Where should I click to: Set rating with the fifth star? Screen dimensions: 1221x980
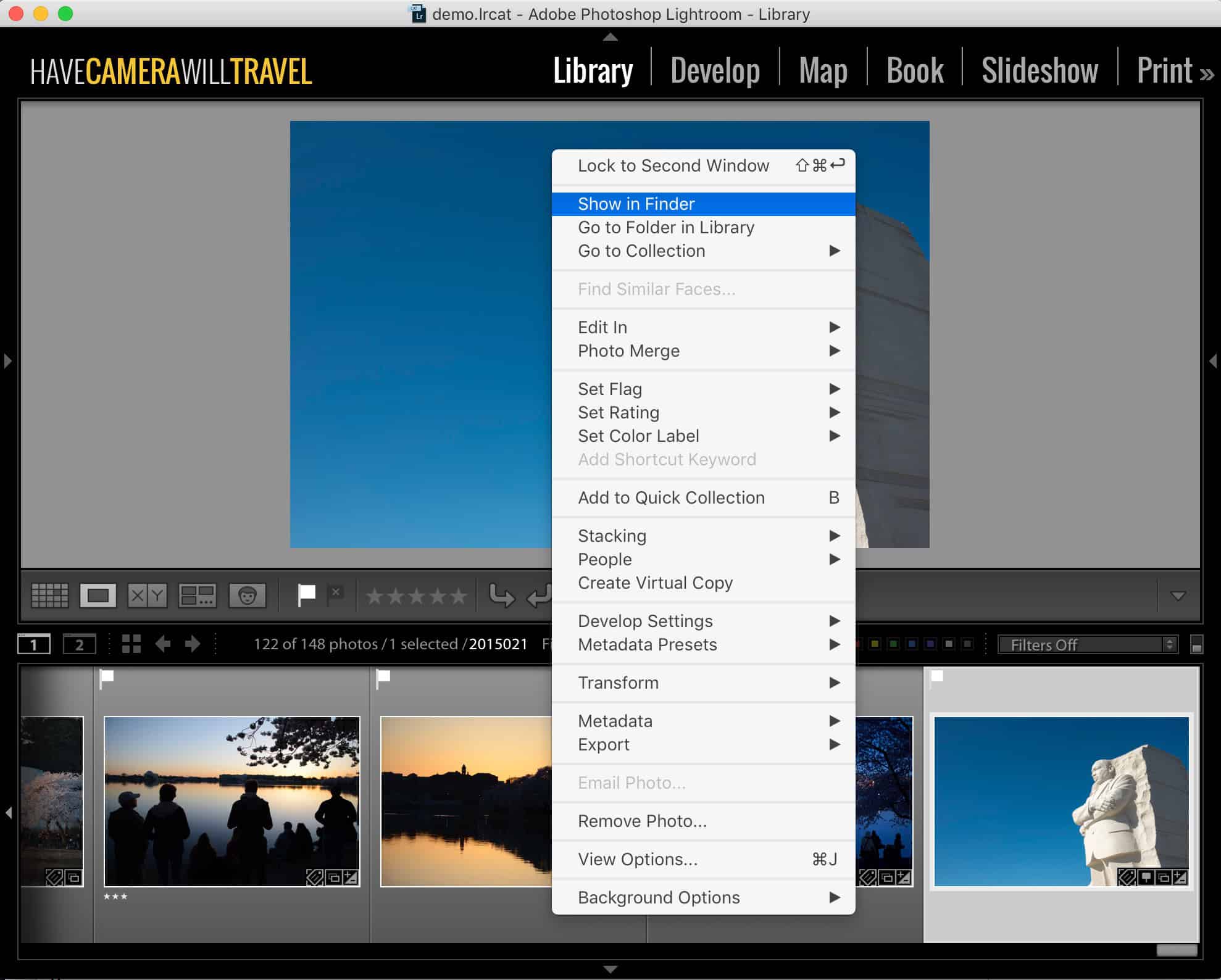coord(458,596)
